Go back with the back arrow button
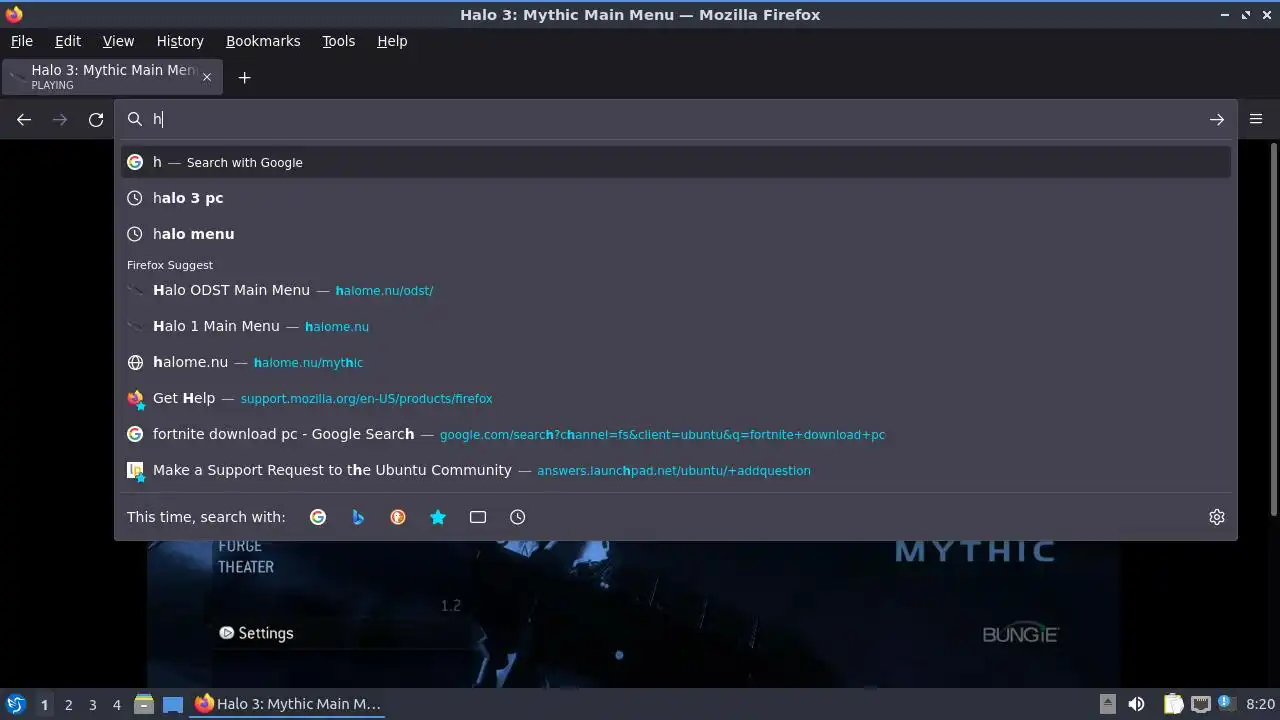The width and height of the screenshot is (1280, 720). pos(24,120)
